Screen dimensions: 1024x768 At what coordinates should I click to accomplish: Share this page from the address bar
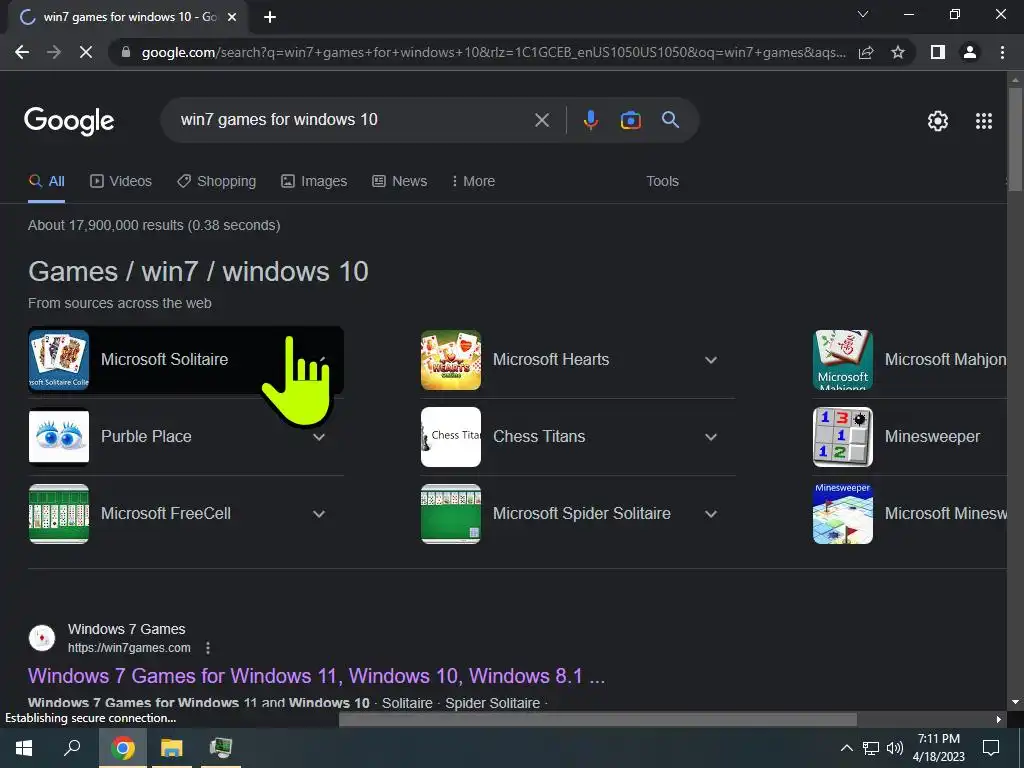(x=866, y=52)
